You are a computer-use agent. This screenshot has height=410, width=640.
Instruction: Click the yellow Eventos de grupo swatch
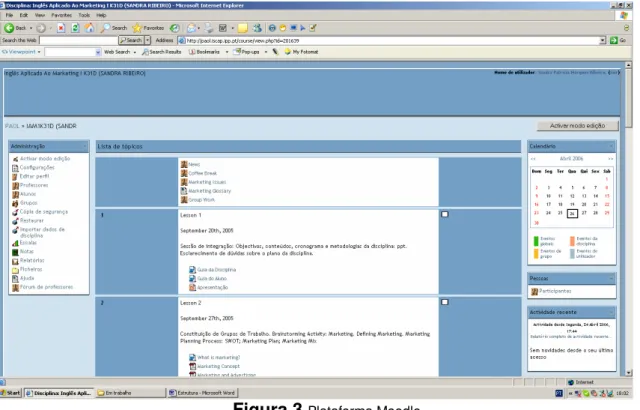(x=536, y=253)
